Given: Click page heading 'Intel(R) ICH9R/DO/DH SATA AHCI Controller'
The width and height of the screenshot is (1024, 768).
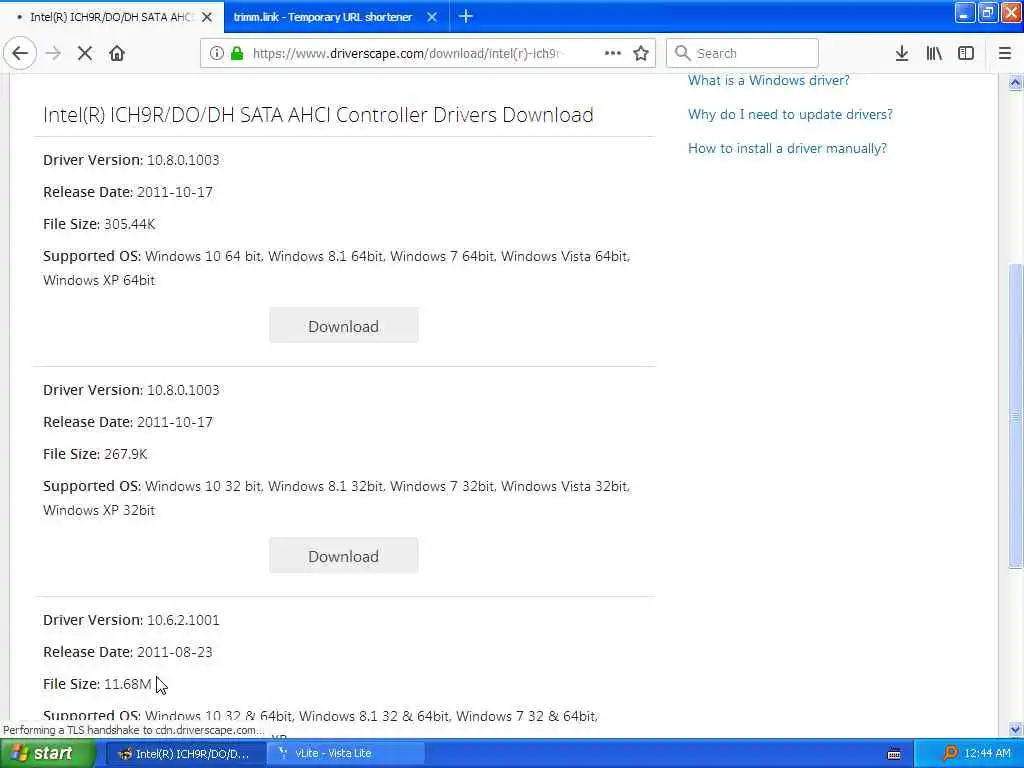Looking at the screenshot, I should click(318, 115).
